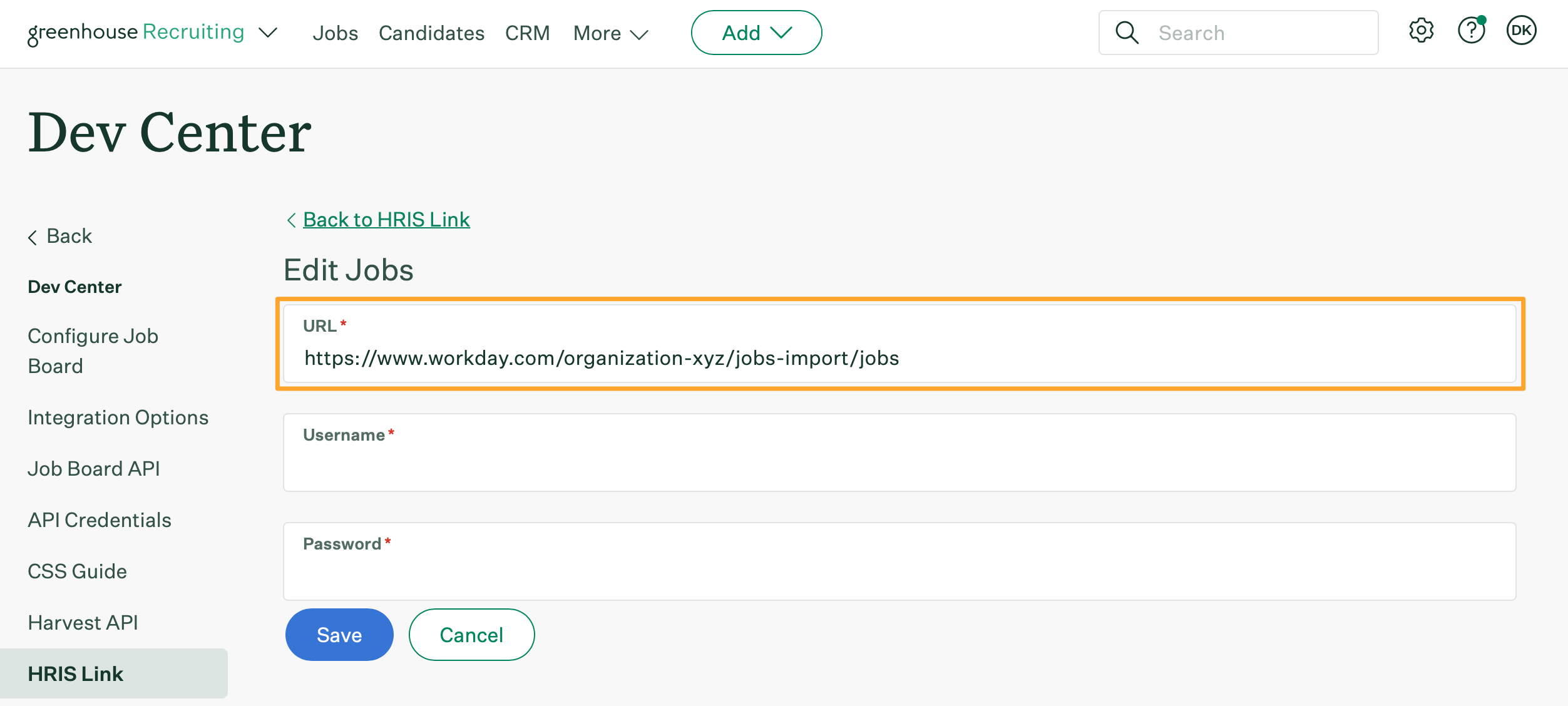
Task: Open the Settings gear icon
Action: coord(1421,32)
